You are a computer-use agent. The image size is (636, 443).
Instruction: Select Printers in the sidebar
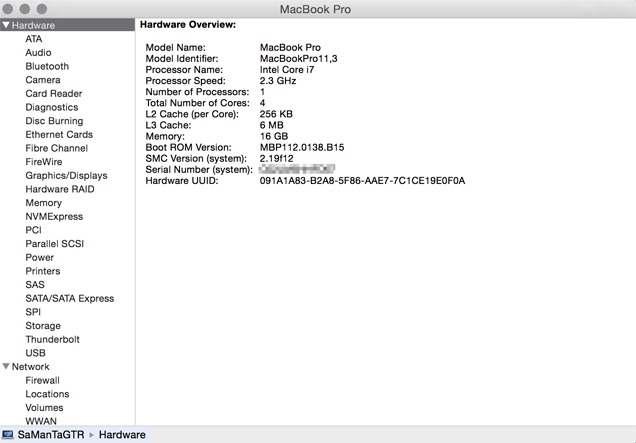click(43, 271)
